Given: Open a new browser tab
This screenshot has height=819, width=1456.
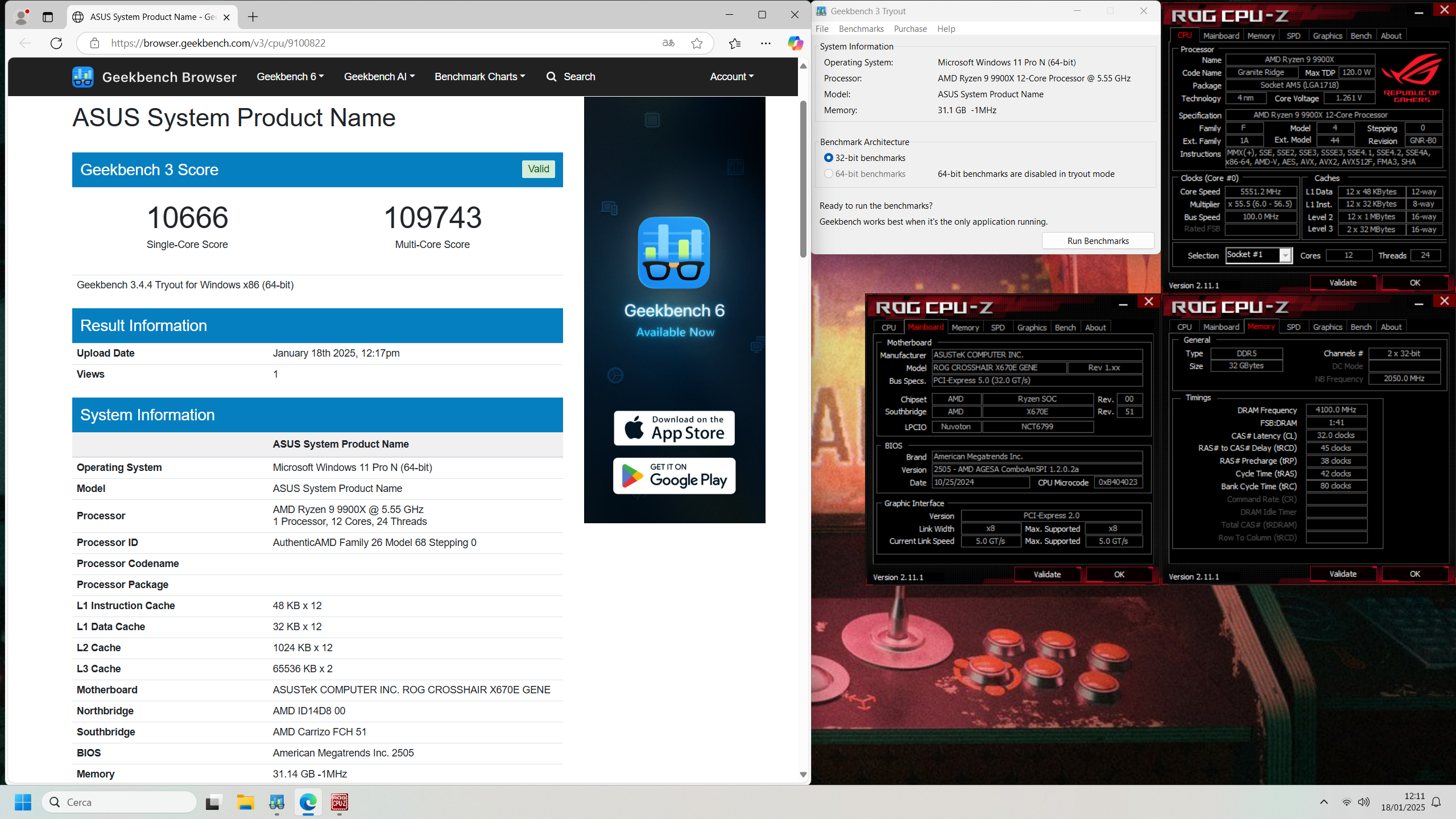Looking at the screenshot, I should (x=253, y=17).
